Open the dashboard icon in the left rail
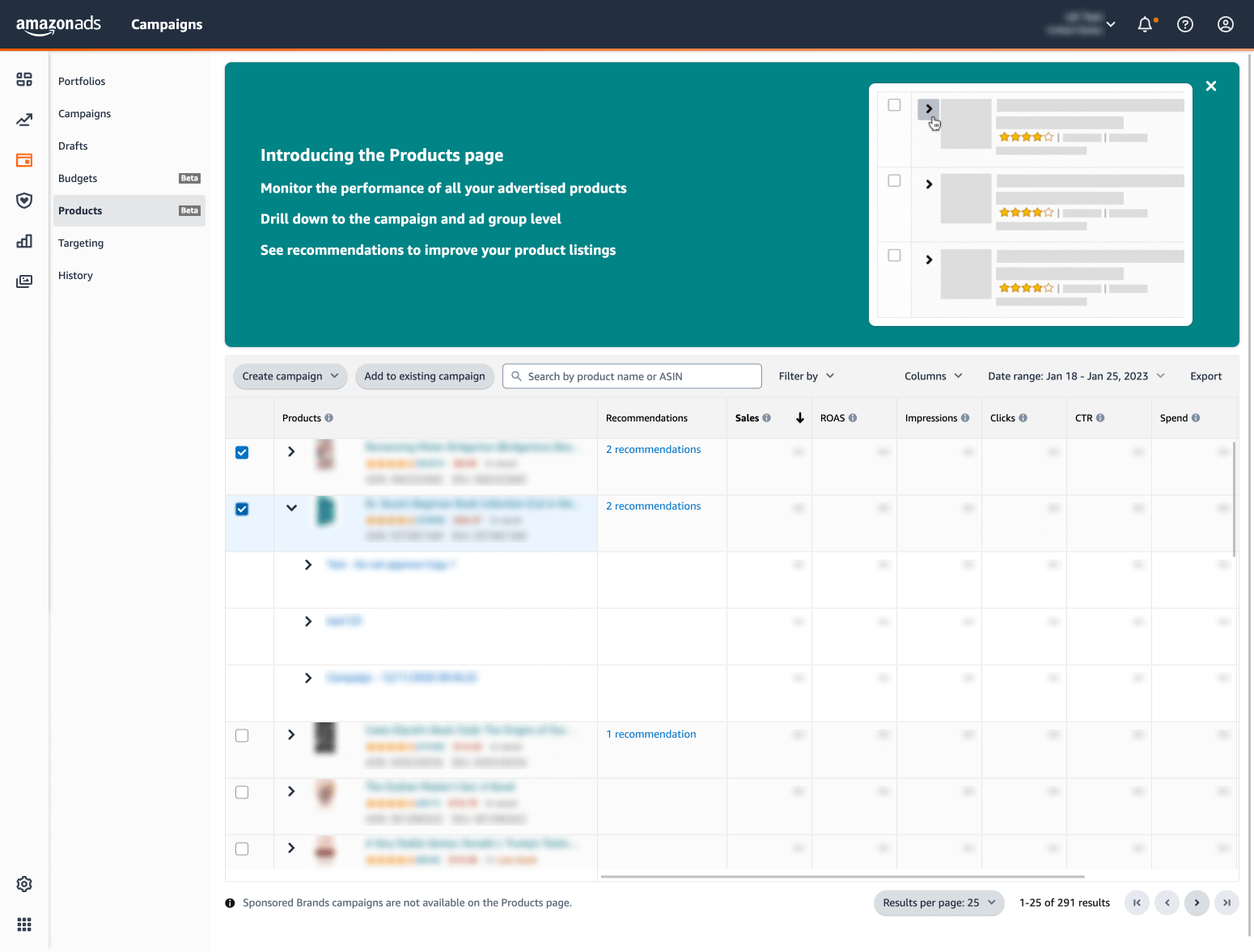Image resolution: width=1254 pixels, height=952 pixels. pos(24,79)
